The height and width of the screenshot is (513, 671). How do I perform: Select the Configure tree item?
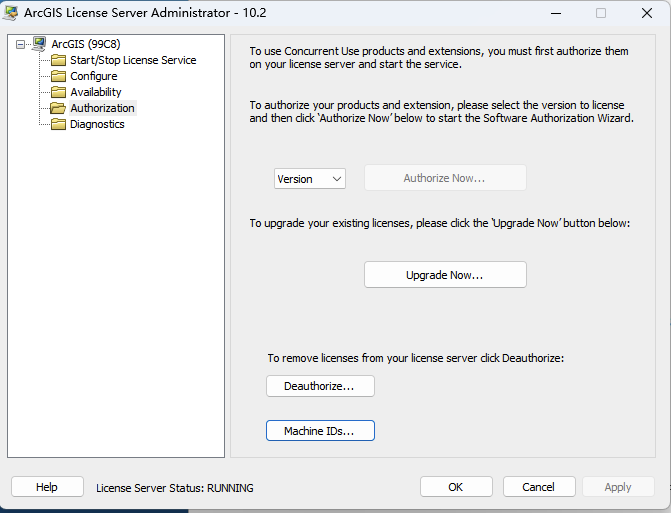click(x=94, y=76)
